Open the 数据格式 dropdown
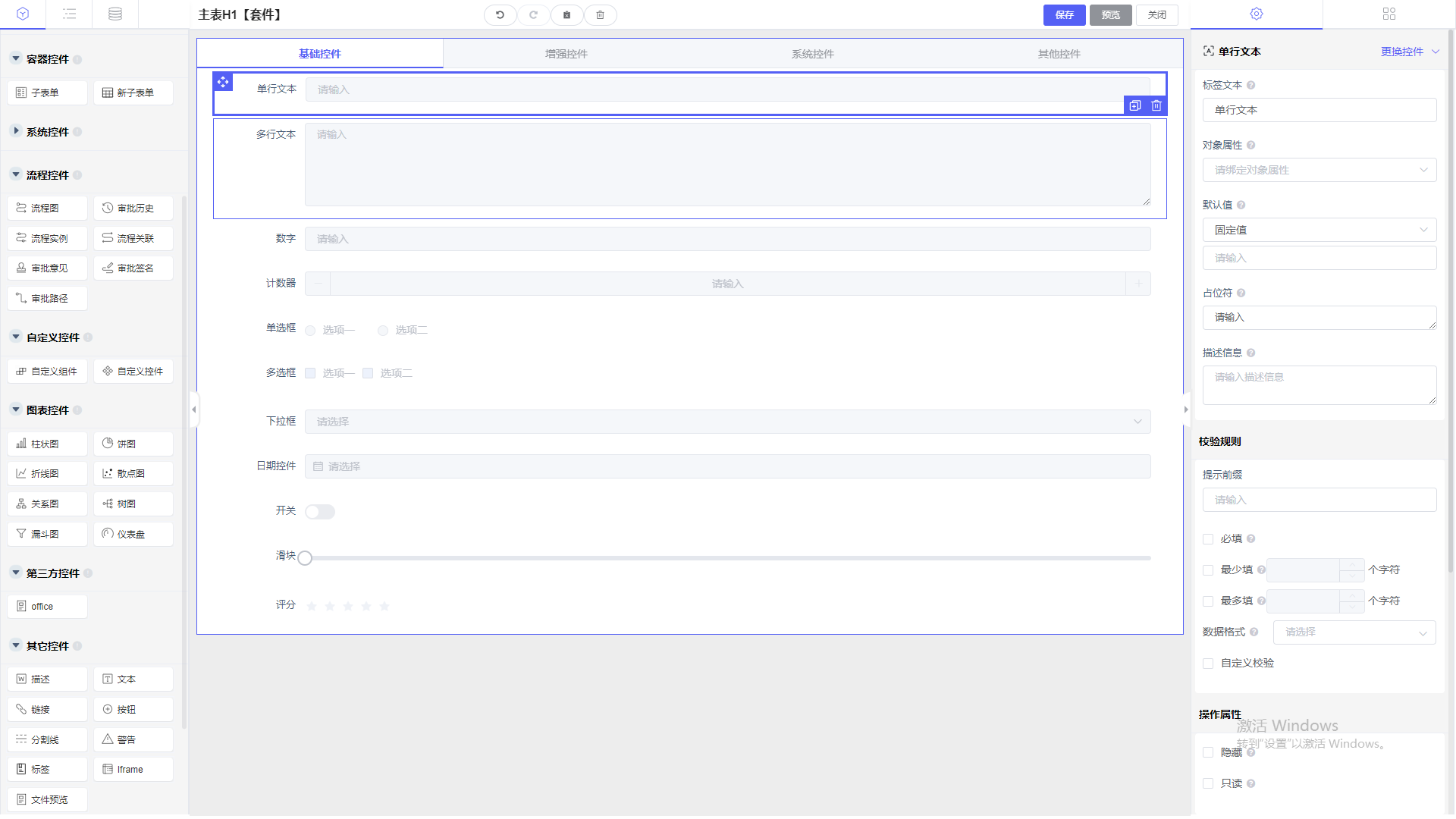1456x819 pixels. coord(1354,632)
